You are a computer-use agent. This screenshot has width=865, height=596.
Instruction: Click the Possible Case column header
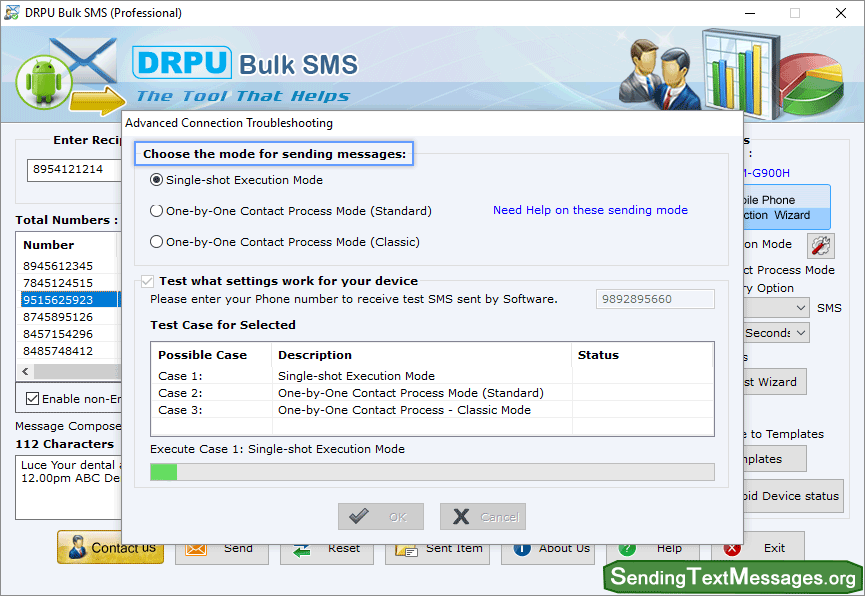pos(211,355)
